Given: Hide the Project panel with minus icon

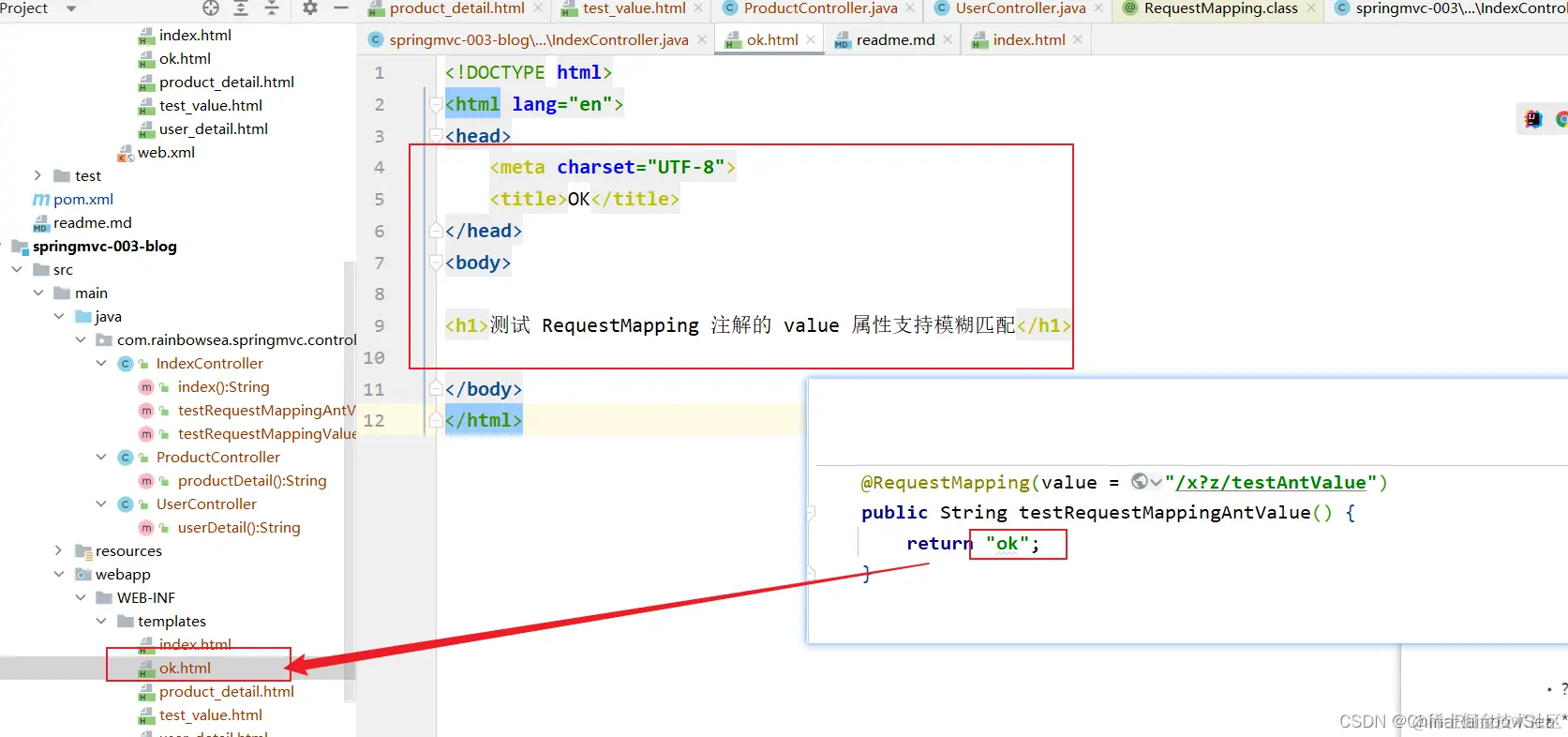Looking at the screenshot, I should (x=341, y=8).
